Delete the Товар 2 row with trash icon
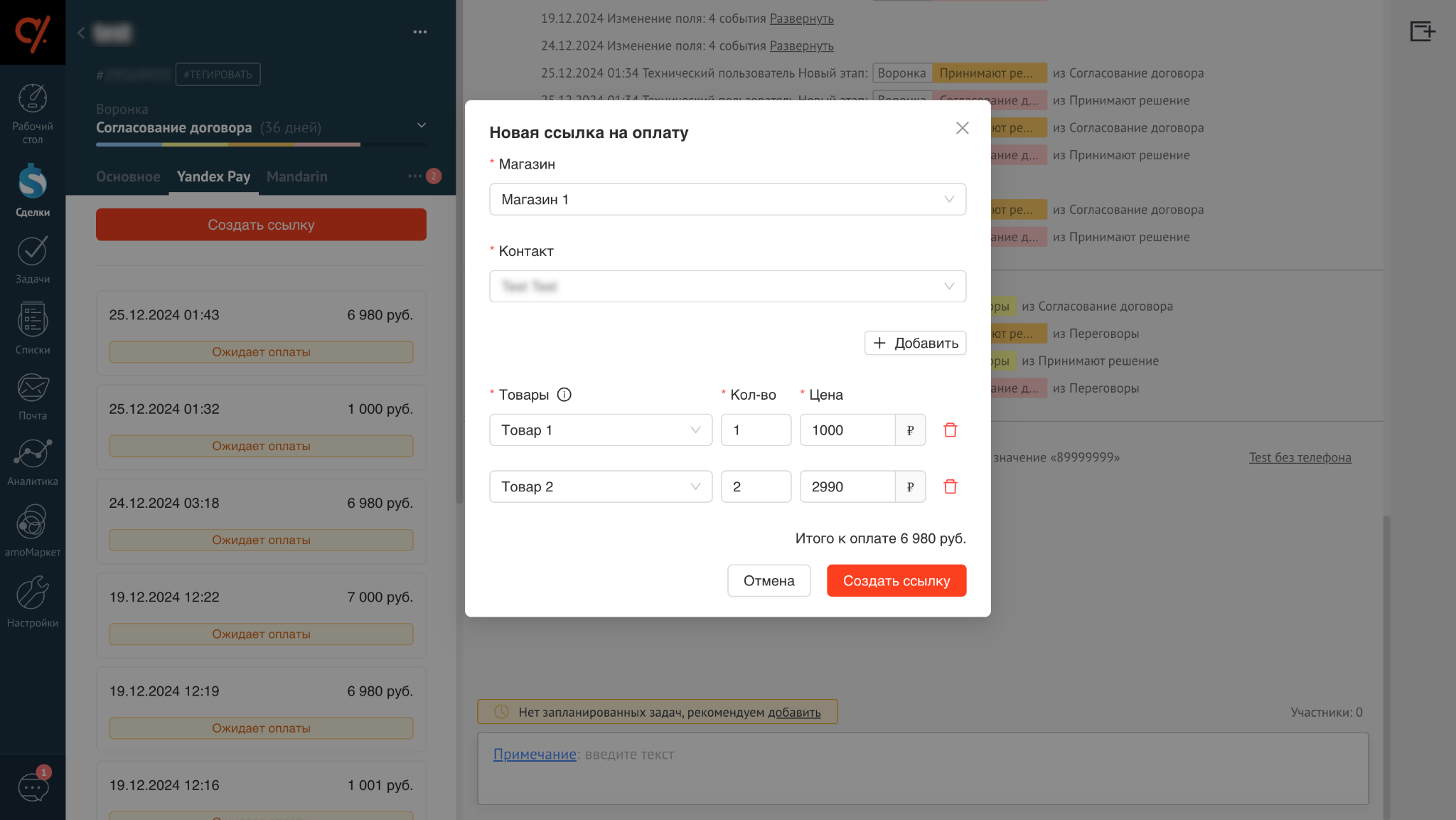 pos(950,487)
